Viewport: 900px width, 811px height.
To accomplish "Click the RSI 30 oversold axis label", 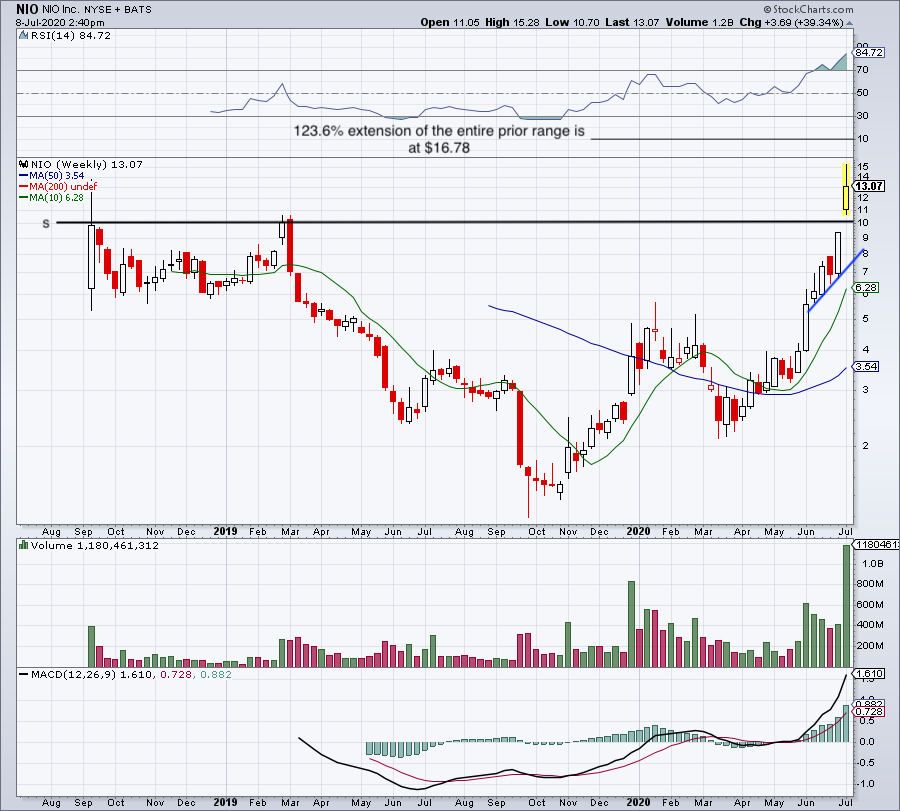I will 862,116.
